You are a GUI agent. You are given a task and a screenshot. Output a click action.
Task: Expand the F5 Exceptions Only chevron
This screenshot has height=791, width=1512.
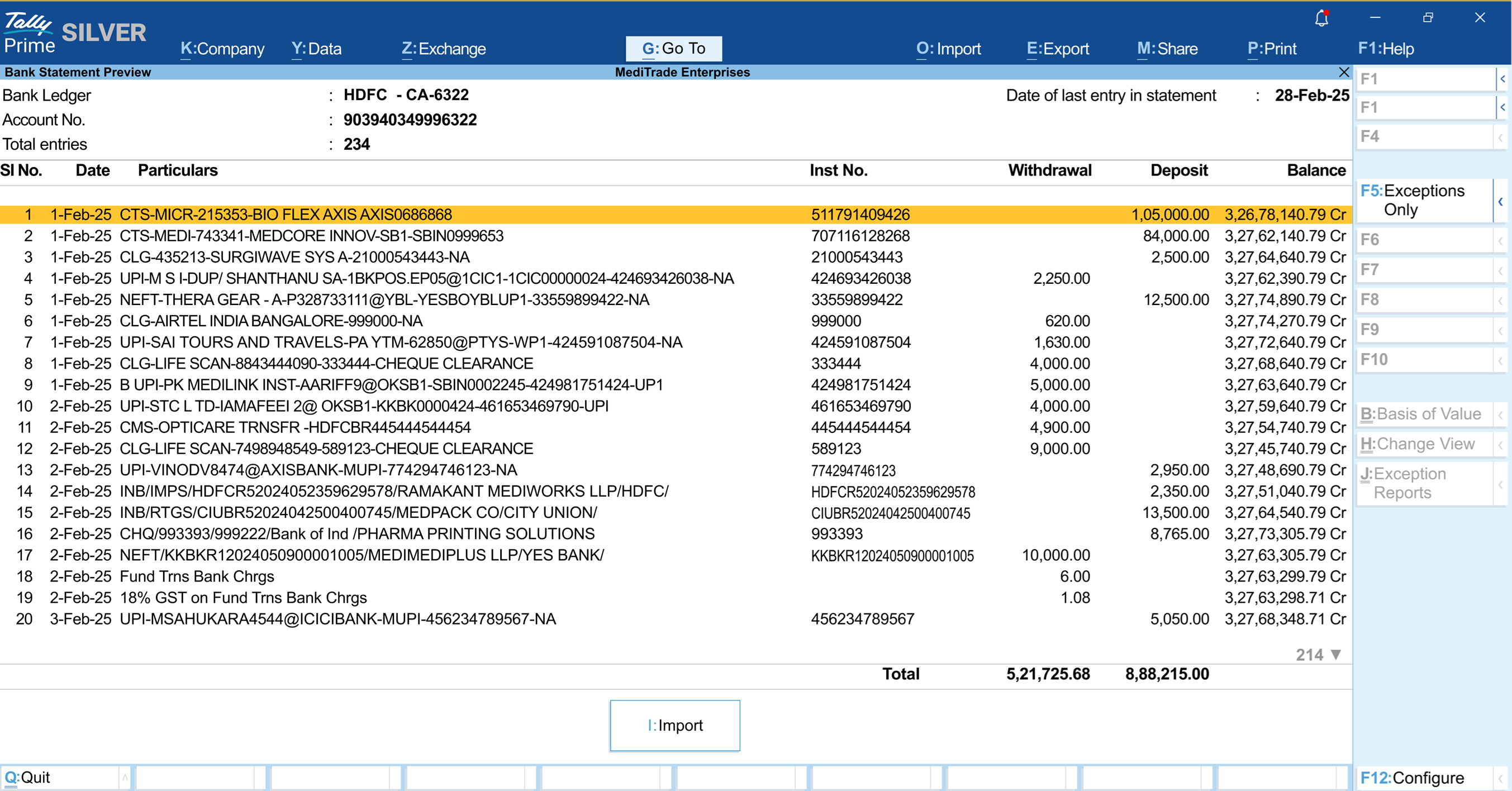pyautogui.click(x=1500, y=201)
